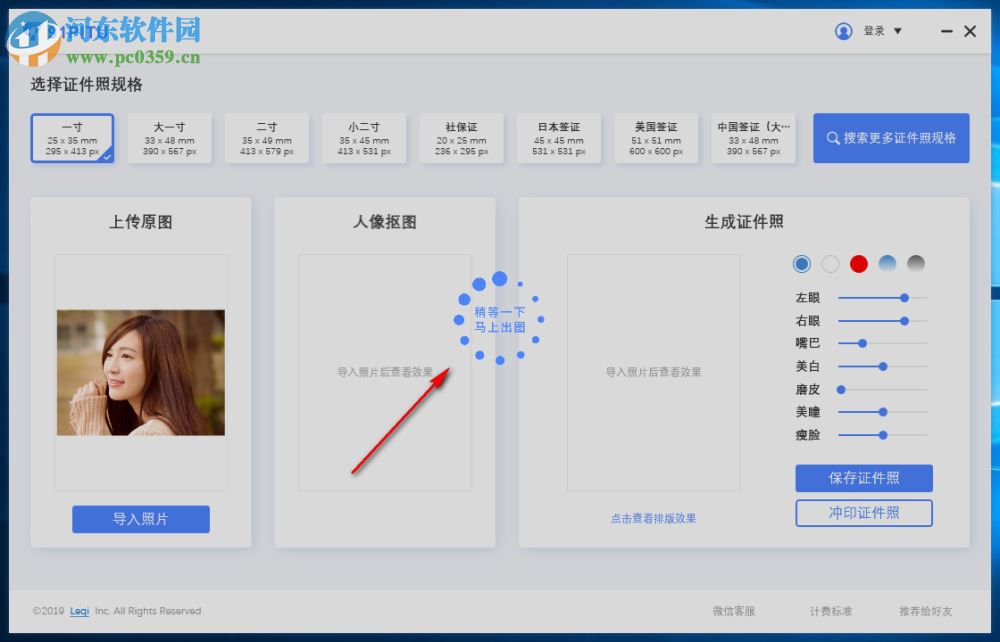1000x642 pixels.
Task: Open the 微信客服 support entry
Action: (734, 611)
